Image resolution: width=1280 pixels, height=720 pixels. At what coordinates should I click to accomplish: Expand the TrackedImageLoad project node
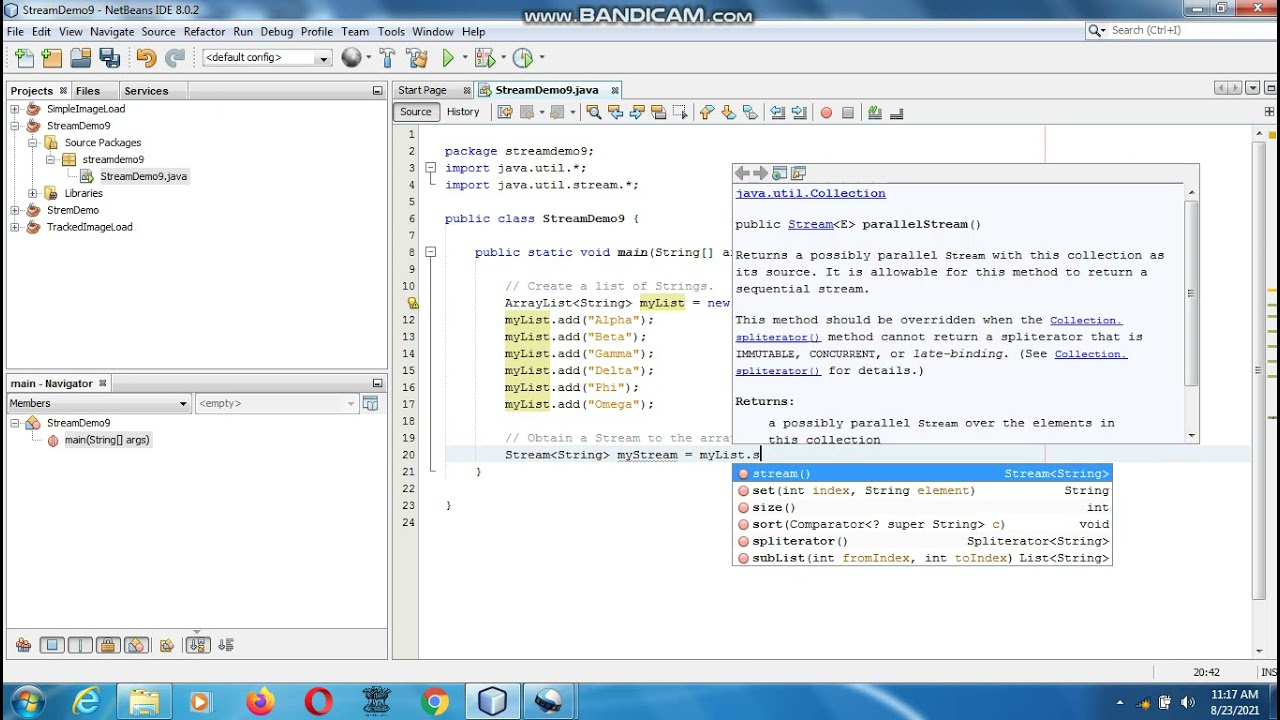(15, 227)
